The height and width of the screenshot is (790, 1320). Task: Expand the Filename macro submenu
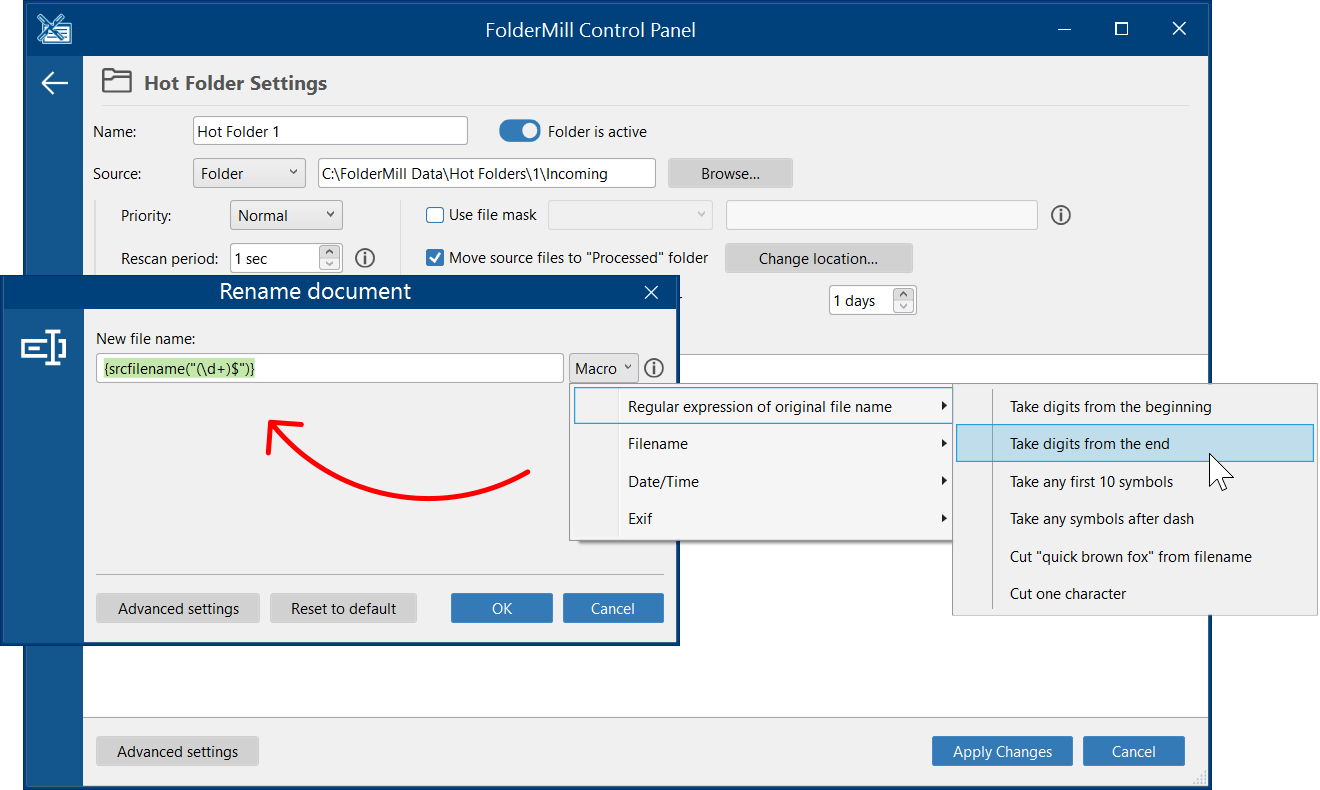761,443
